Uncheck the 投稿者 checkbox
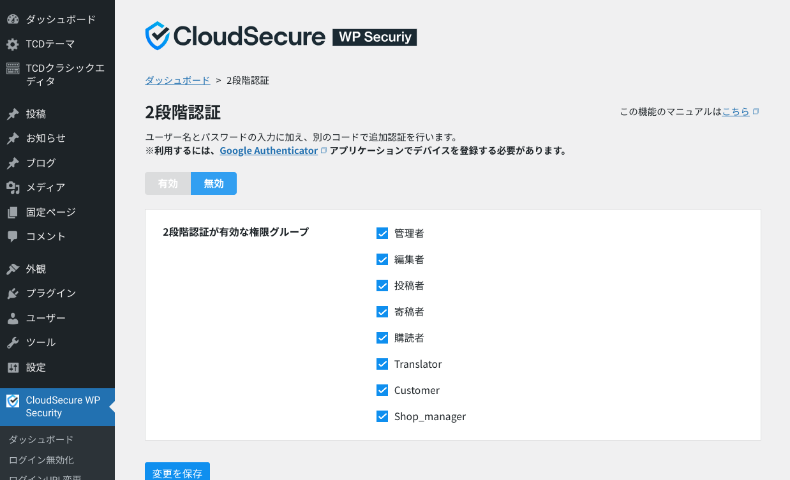 pyautogui.click(x=382, y=286)
